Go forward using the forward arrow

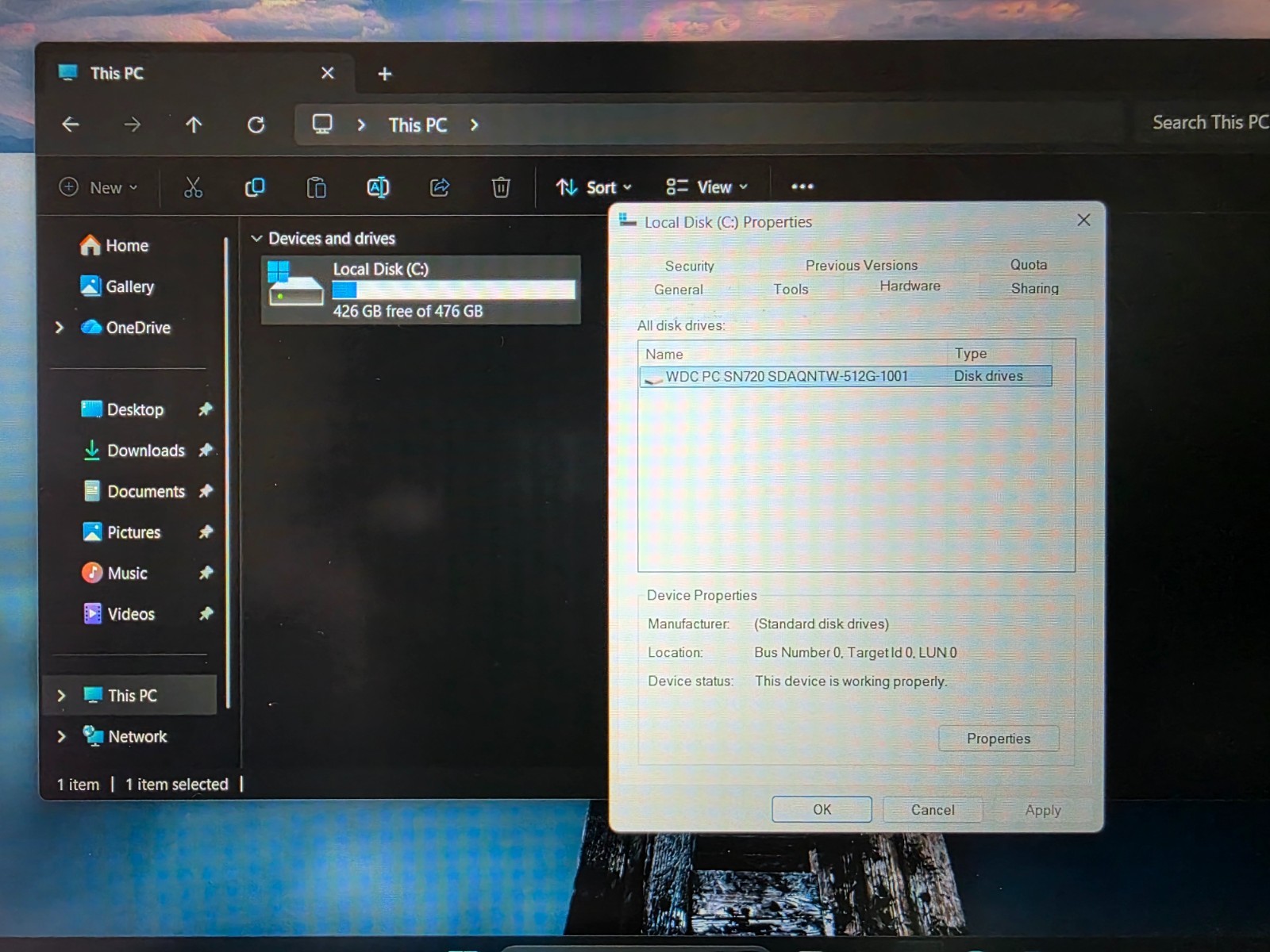tap(132, 125)
